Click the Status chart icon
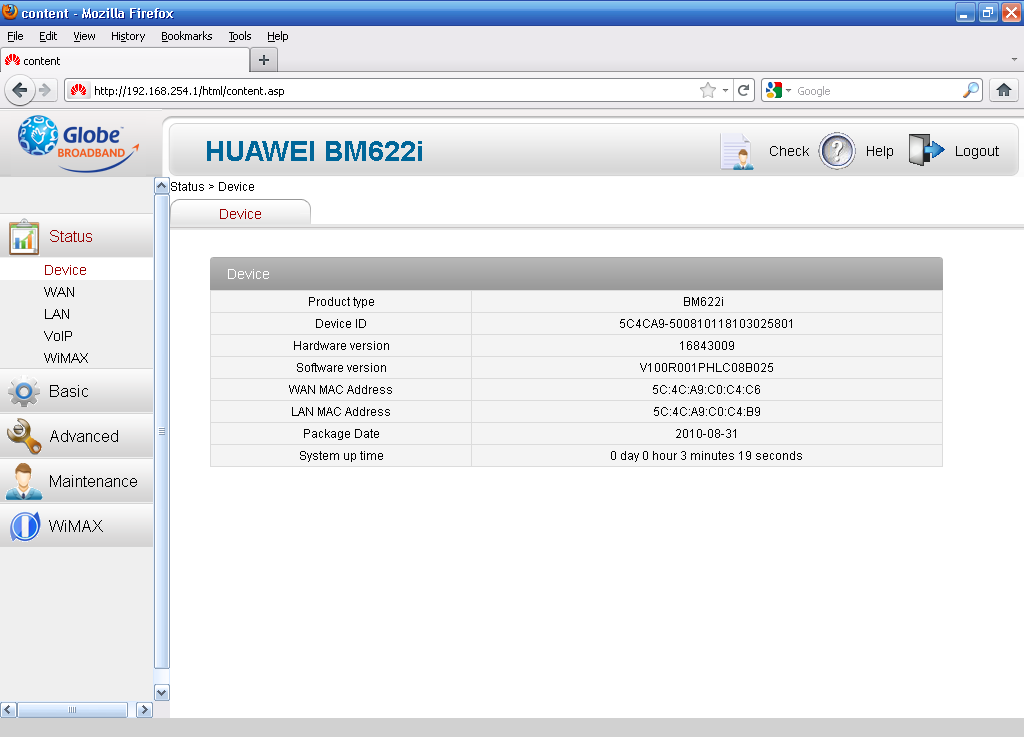1024x737 pixels. (x=24, y=236)
